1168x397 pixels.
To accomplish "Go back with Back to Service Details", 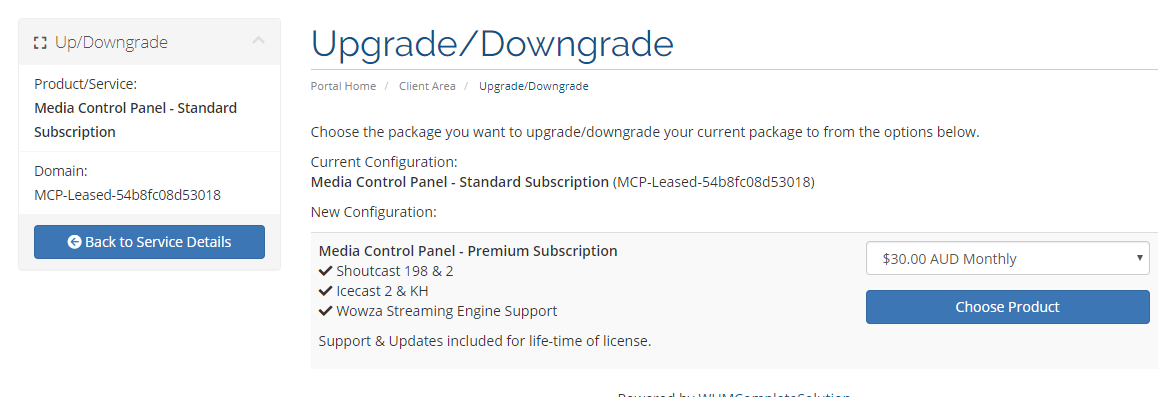I will click(x=149, y=242).
